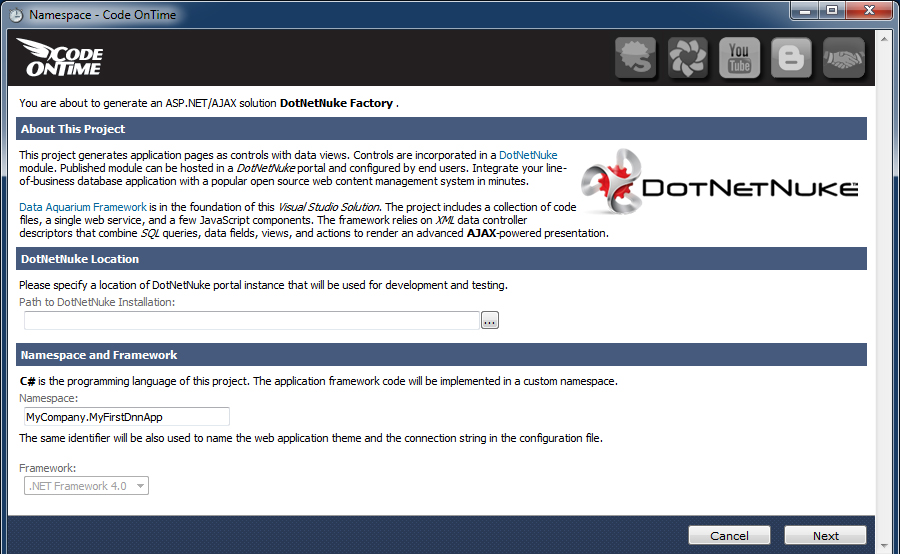Click the Namespace: label

48,398
